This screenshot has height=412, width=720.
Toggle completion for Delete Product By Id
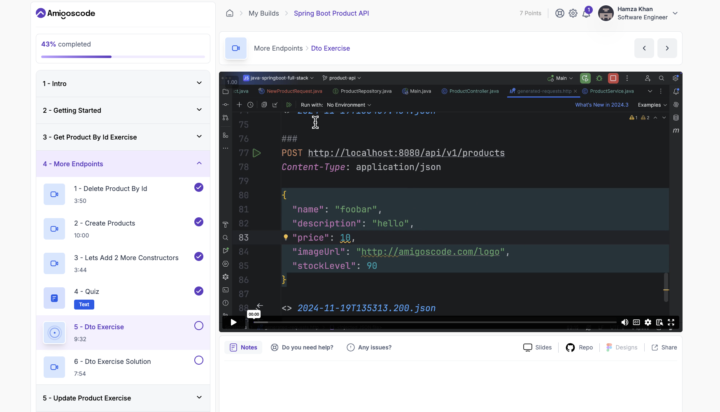click(198, 187)
